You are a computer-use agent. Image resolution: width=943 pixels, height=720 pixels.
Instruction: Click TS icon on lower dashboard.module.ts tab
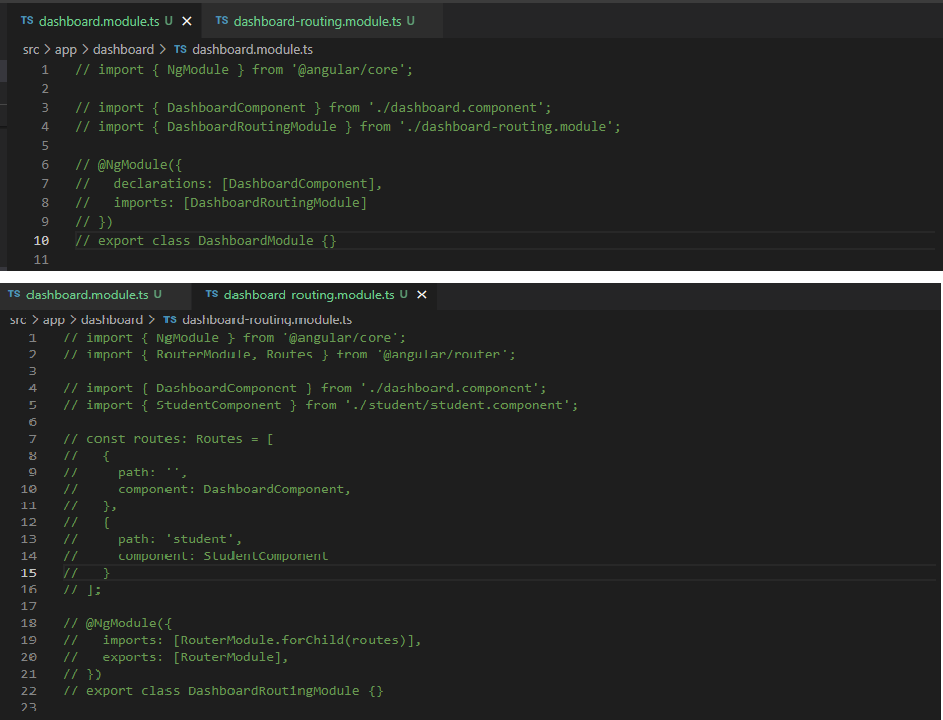click(x=14, y=295)
